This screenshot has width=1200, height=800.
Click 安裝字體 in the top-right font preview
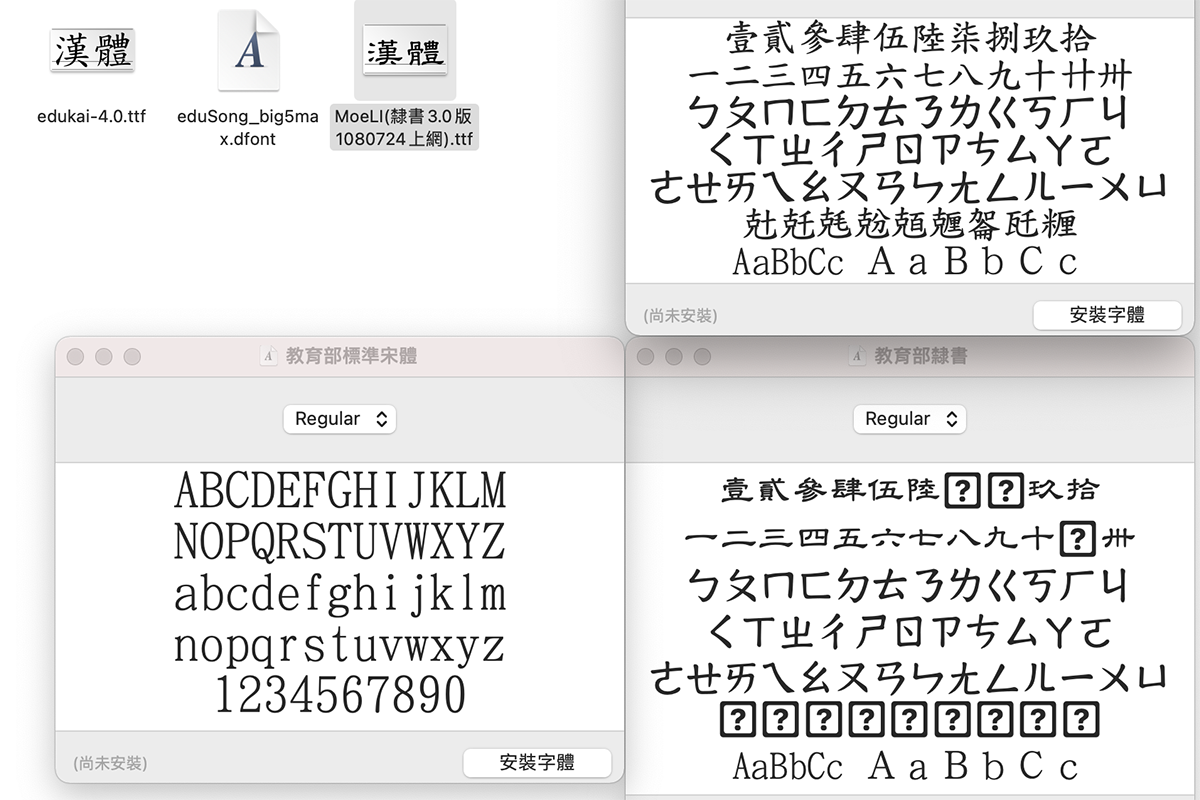(1107, 315)
